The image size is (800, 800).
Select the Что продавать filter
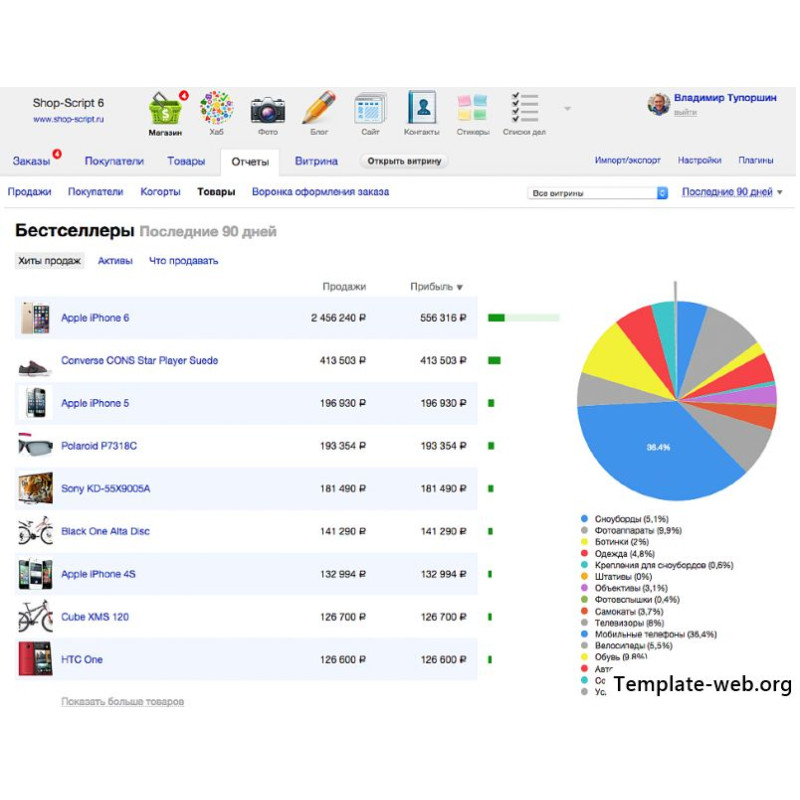point(183,261)
